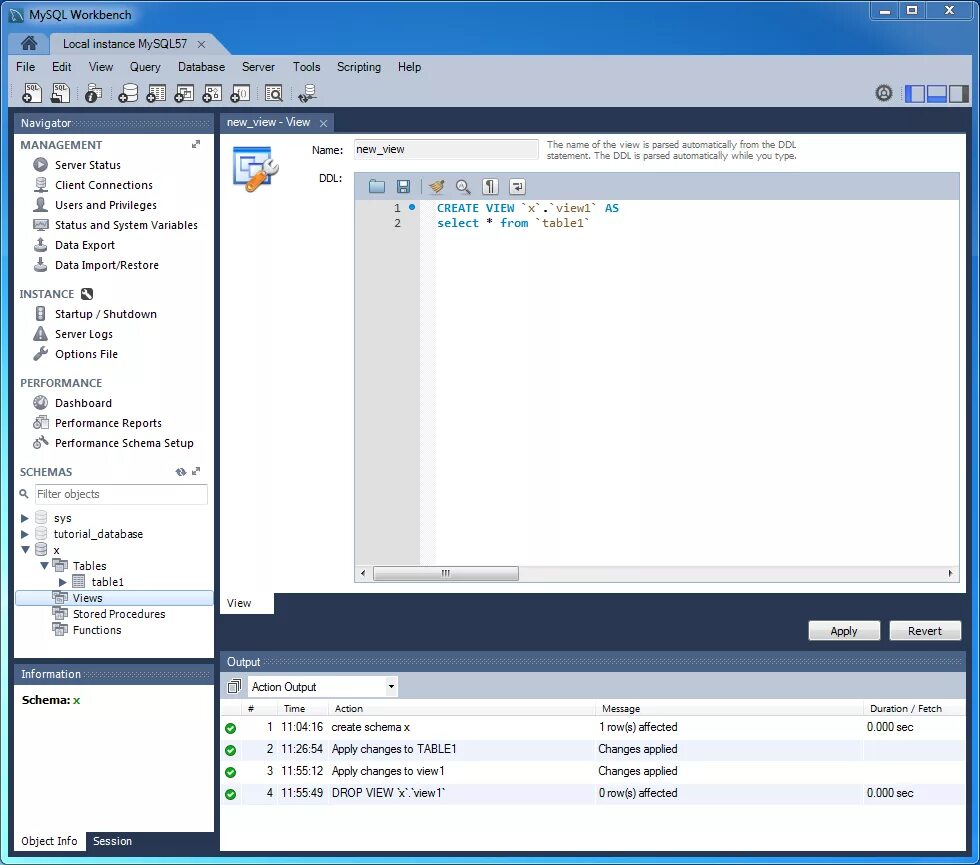980x865 pixels.
Task: Select the Functions tree item
Action: point(97,631)
